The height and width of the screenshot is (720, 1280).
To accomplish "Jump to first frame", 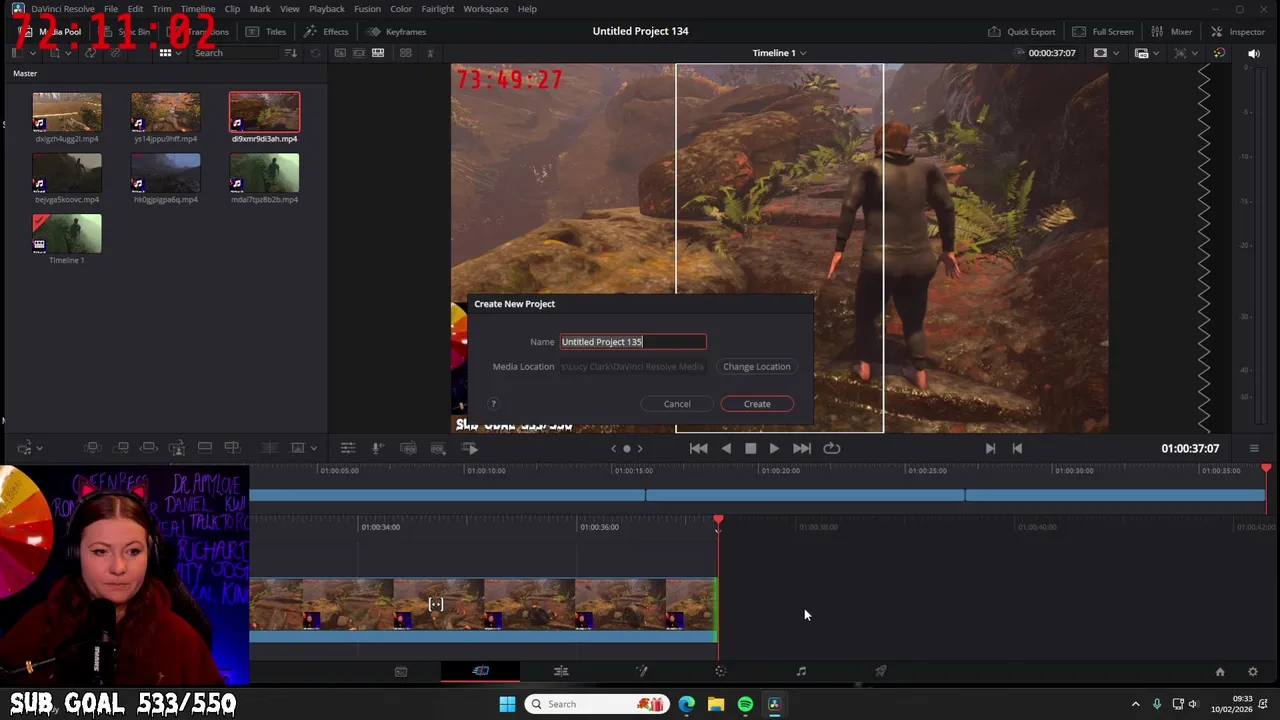I will tap(699, 449).
